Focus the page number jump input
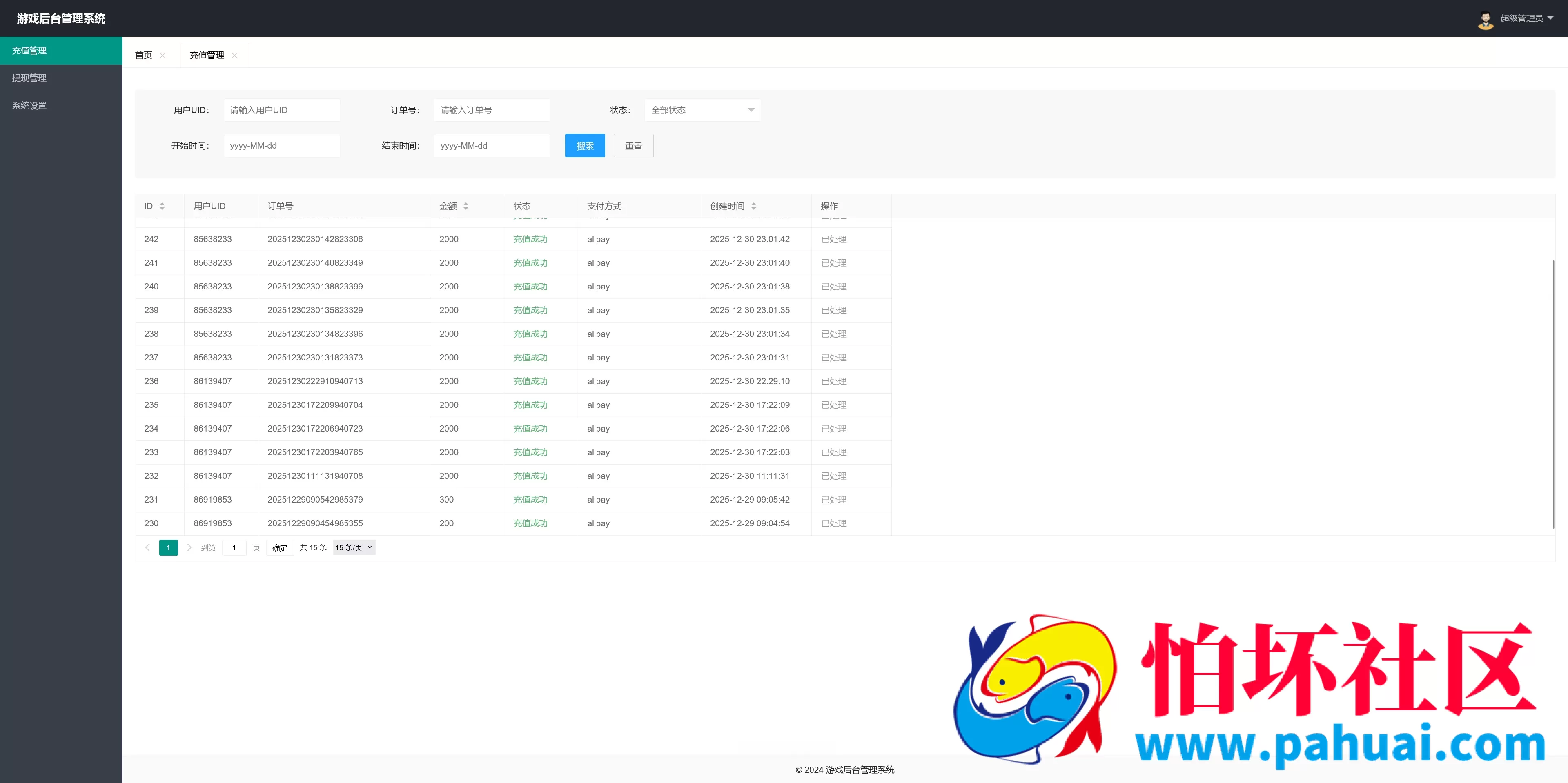This screenshot has width=1568, height=783. click(234, 547)
